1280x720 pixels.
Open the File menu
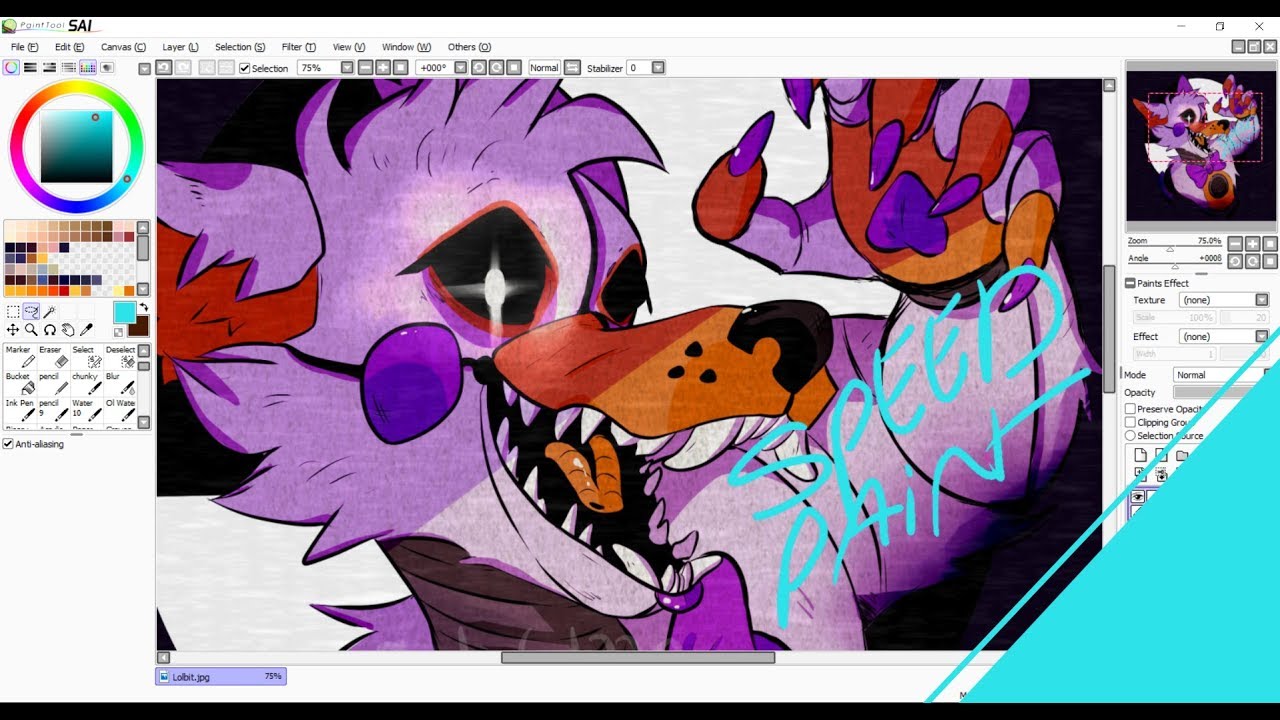(25, 47)
